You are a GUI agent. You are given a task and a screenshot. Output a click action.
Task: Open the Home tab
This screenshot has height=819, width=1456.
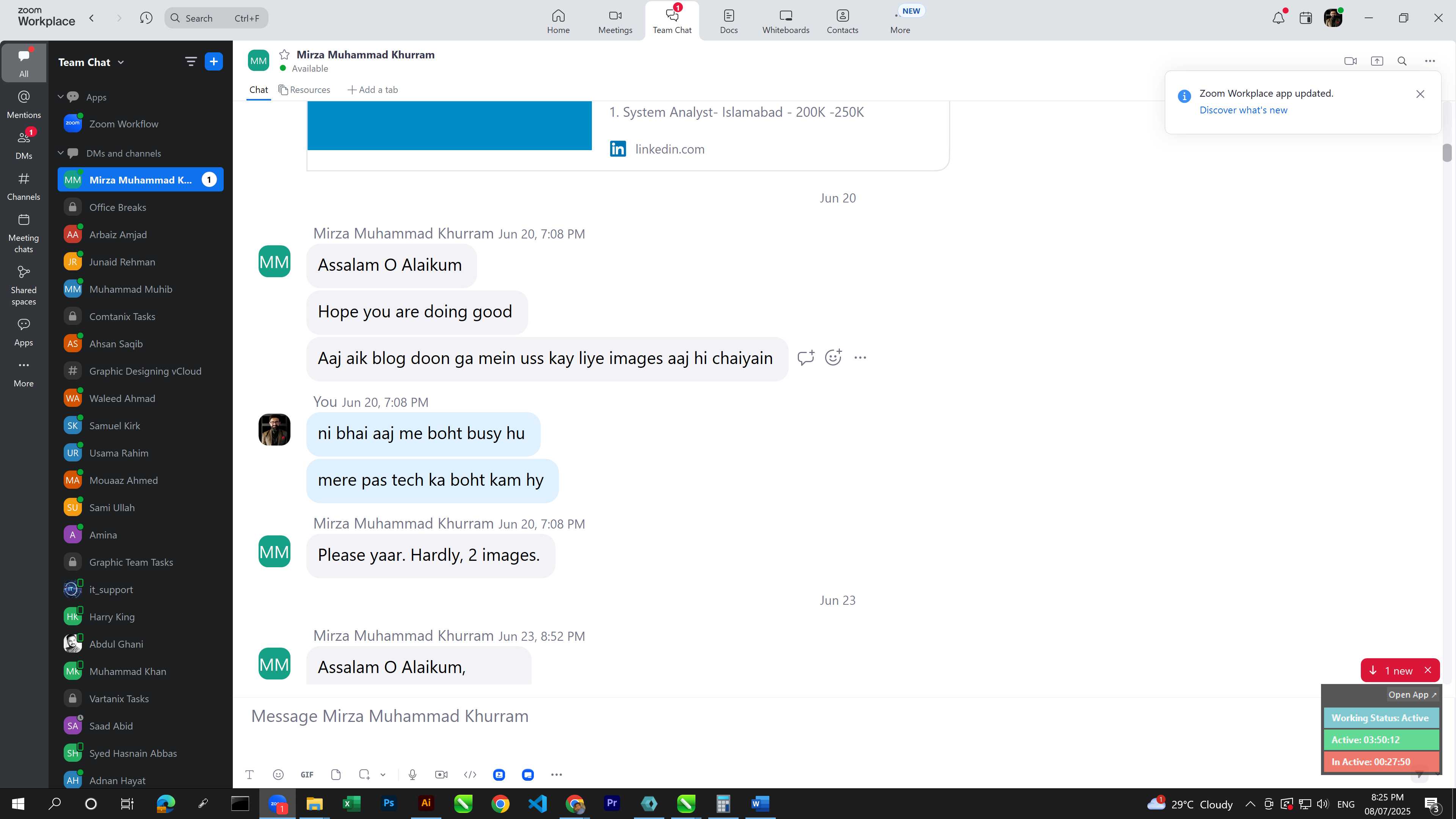coord(558,22)
